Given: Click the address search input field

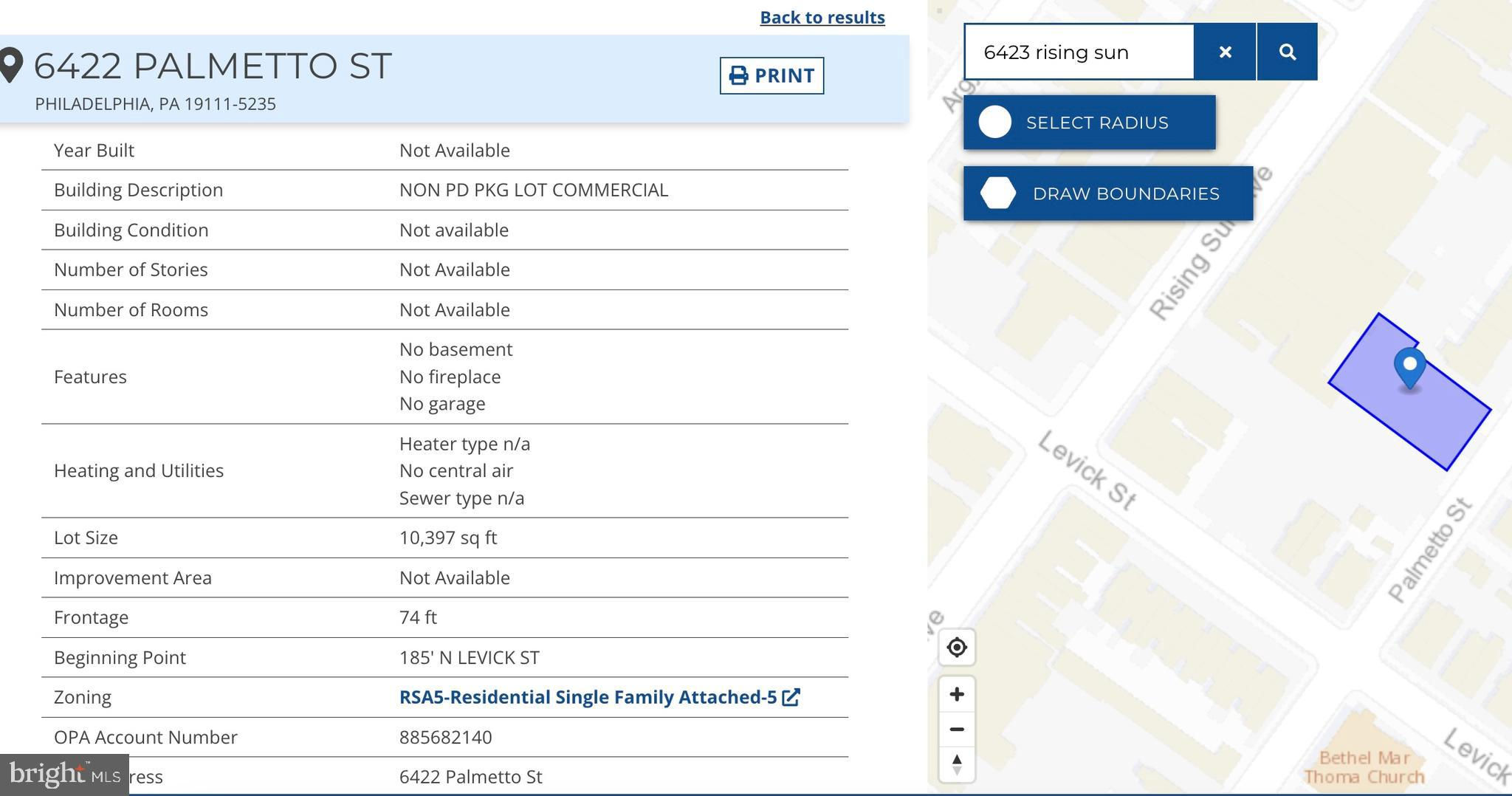Looking at the screenshot, I should 1079,52.
